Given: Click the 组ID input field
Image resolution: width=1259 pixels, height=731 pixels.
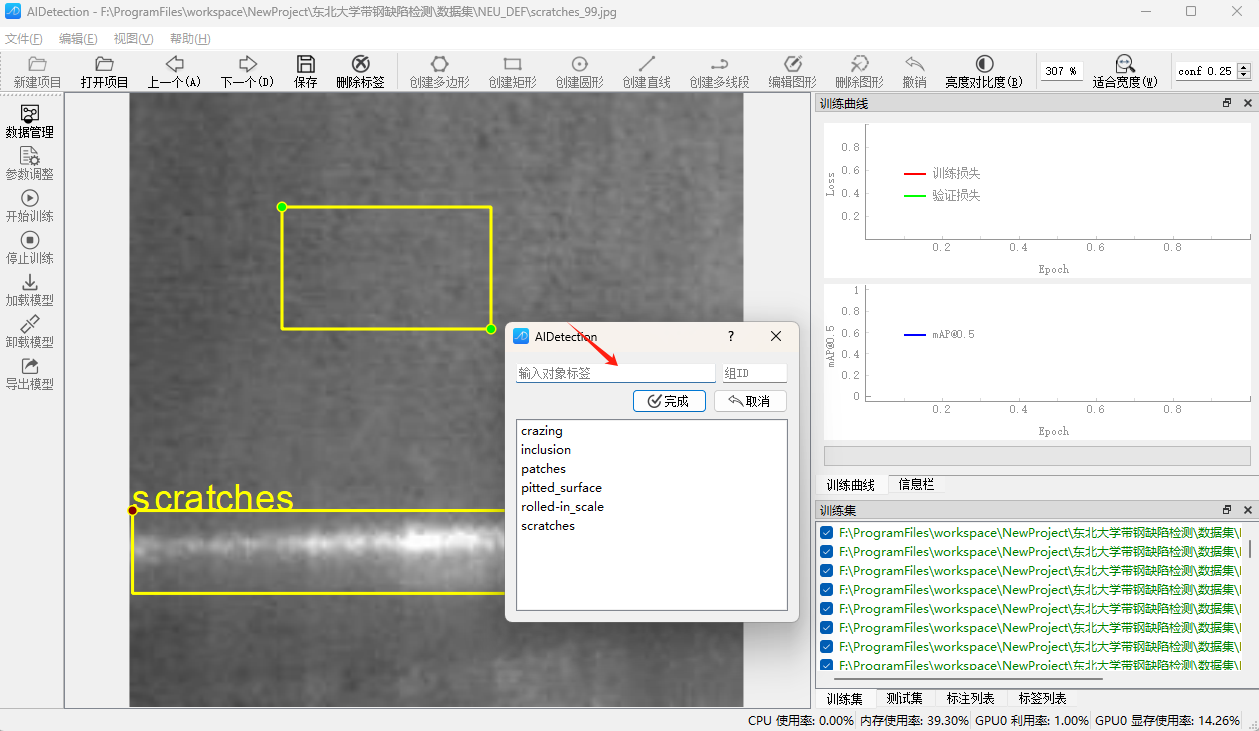Looking at the screenshot, I should point(755,373).
